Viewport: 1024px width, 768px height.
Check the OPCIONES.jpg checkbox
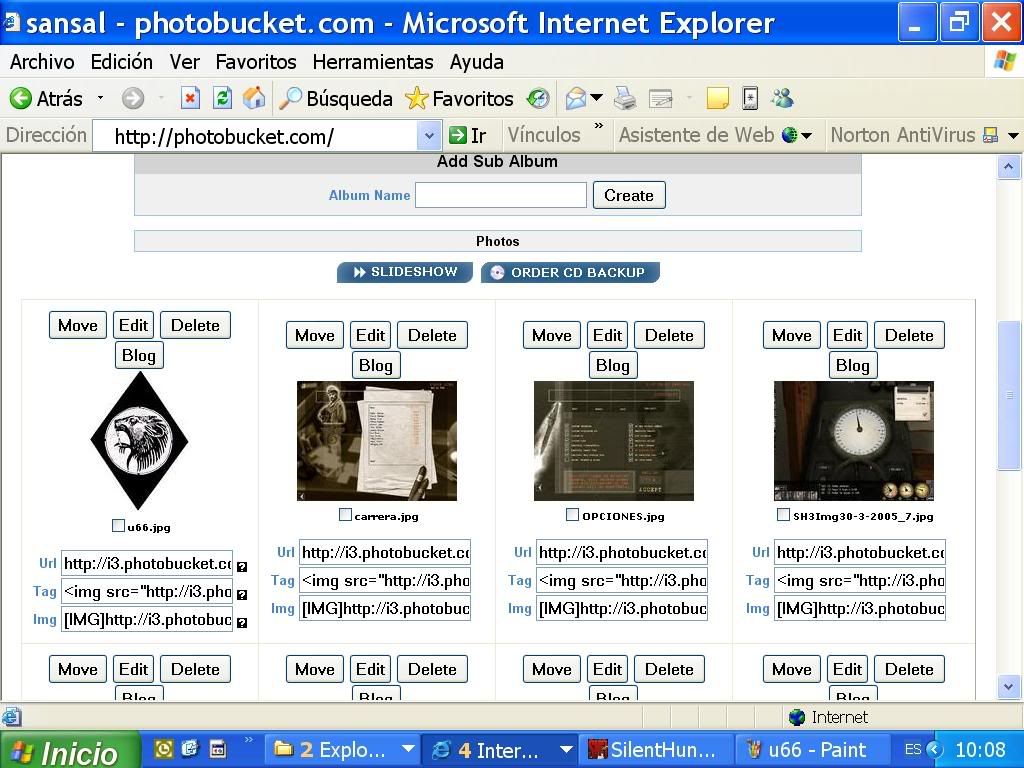tap(572, 515)
